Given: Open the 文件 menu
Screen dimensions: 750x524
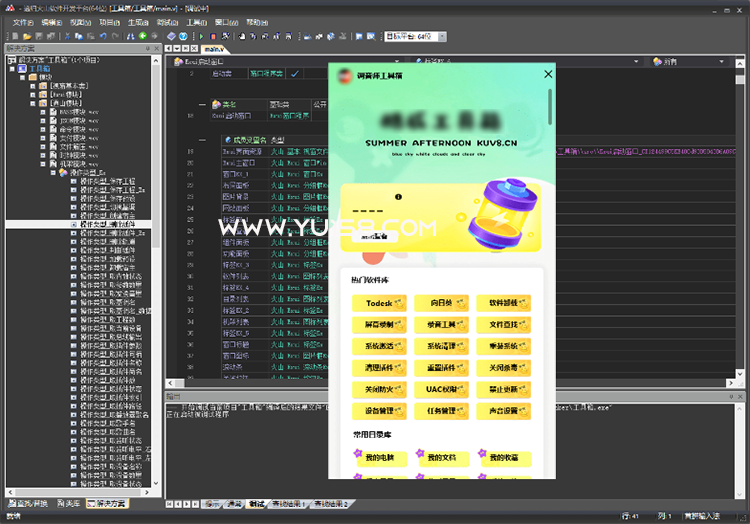Looking at the screenshot, I should click(x=22, y=21).
